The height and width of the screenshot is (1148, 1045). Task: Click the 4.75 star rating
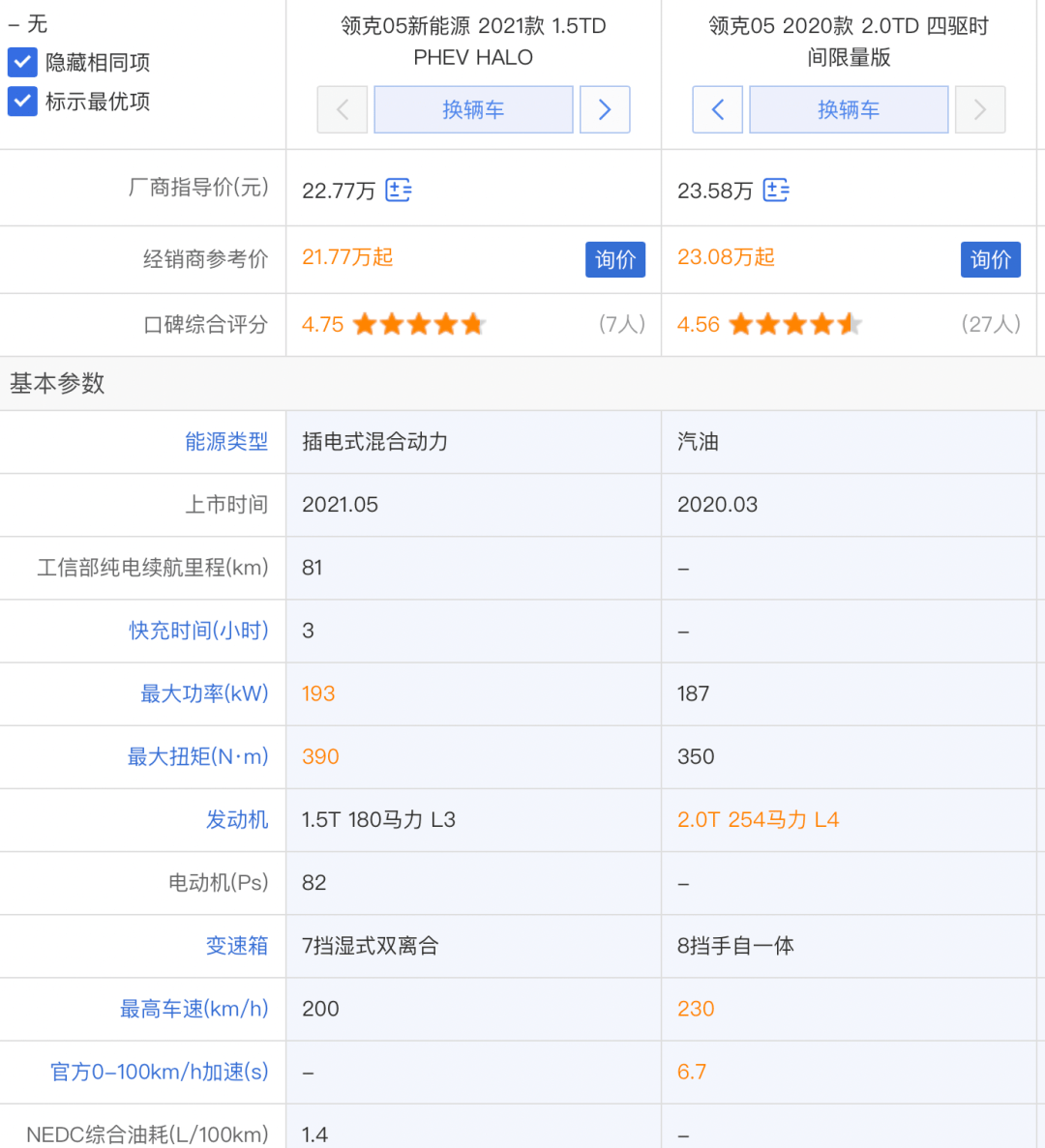[418, 324]
